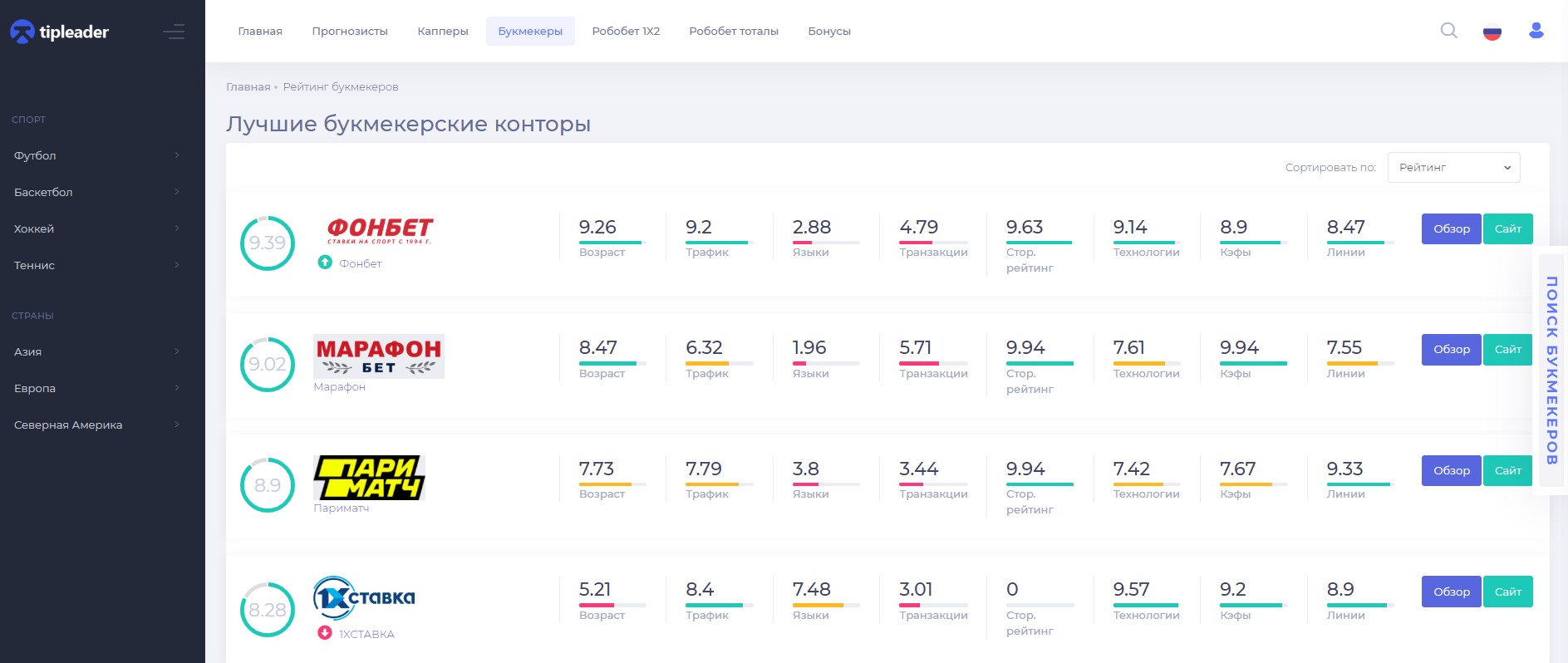Viewport: 1568px width, 663px height.
Task: Click the 8.28 rating circle
Action: coord(268,610)
